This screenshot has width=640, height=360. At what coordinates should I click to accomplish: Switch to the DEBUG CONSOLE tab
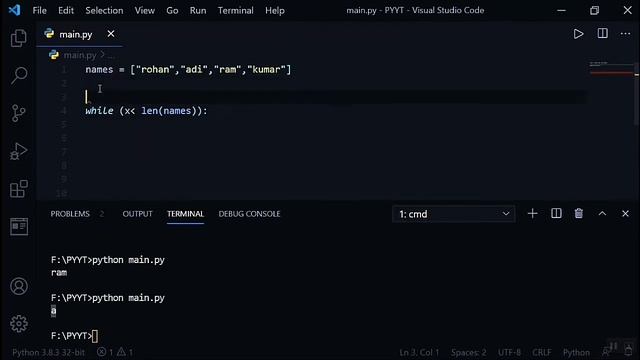(249, 214)
